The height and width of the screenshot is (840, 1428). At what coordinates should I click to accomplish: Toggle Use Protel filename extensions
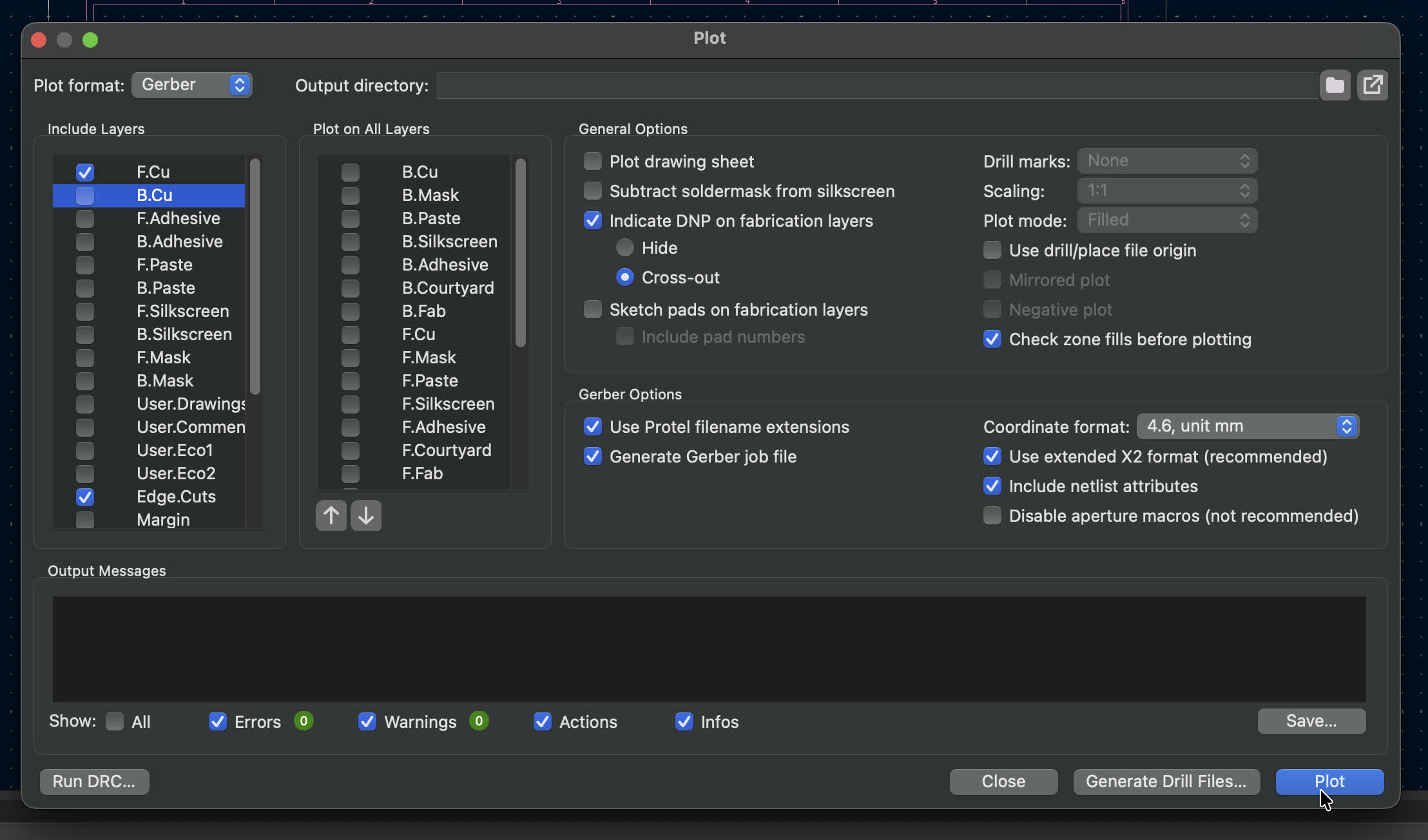coord(592,426)
